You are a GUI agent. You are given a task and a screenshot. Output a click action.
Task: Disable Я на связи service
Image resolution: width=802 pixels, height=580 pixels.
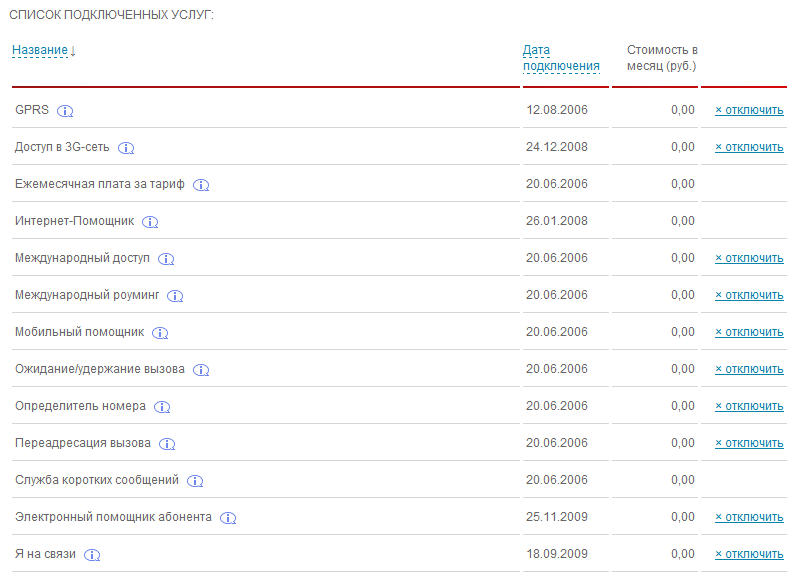coord(749,554)
